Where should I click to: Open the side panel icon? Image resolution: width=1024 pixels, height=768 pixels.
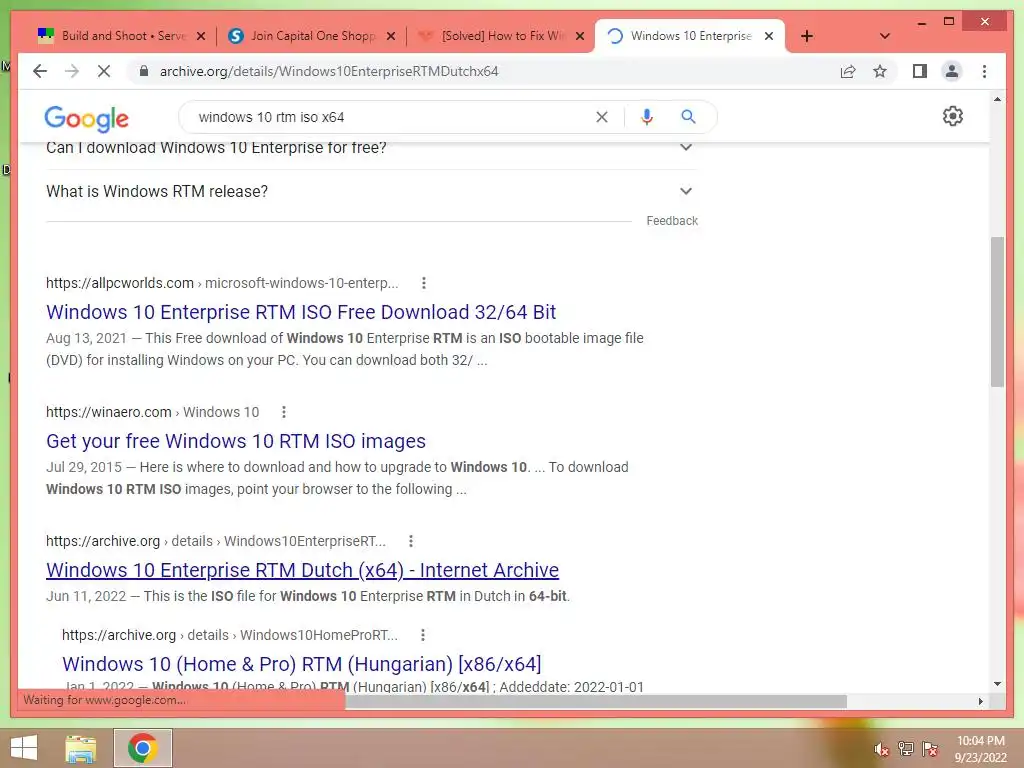(920, 71)
